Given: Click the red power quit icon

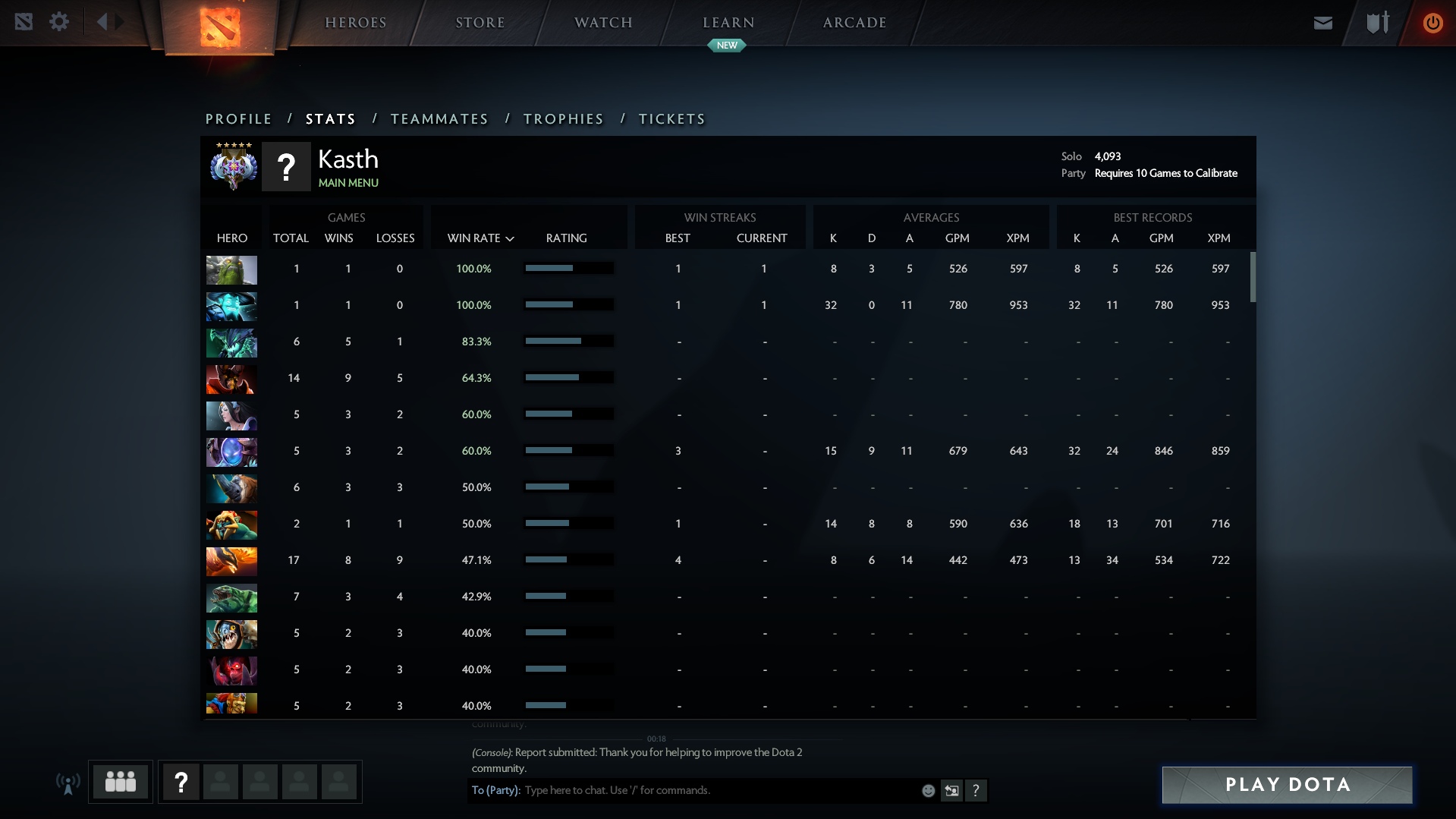Looking at the screenshot, I should click(x=1432, y=23).
